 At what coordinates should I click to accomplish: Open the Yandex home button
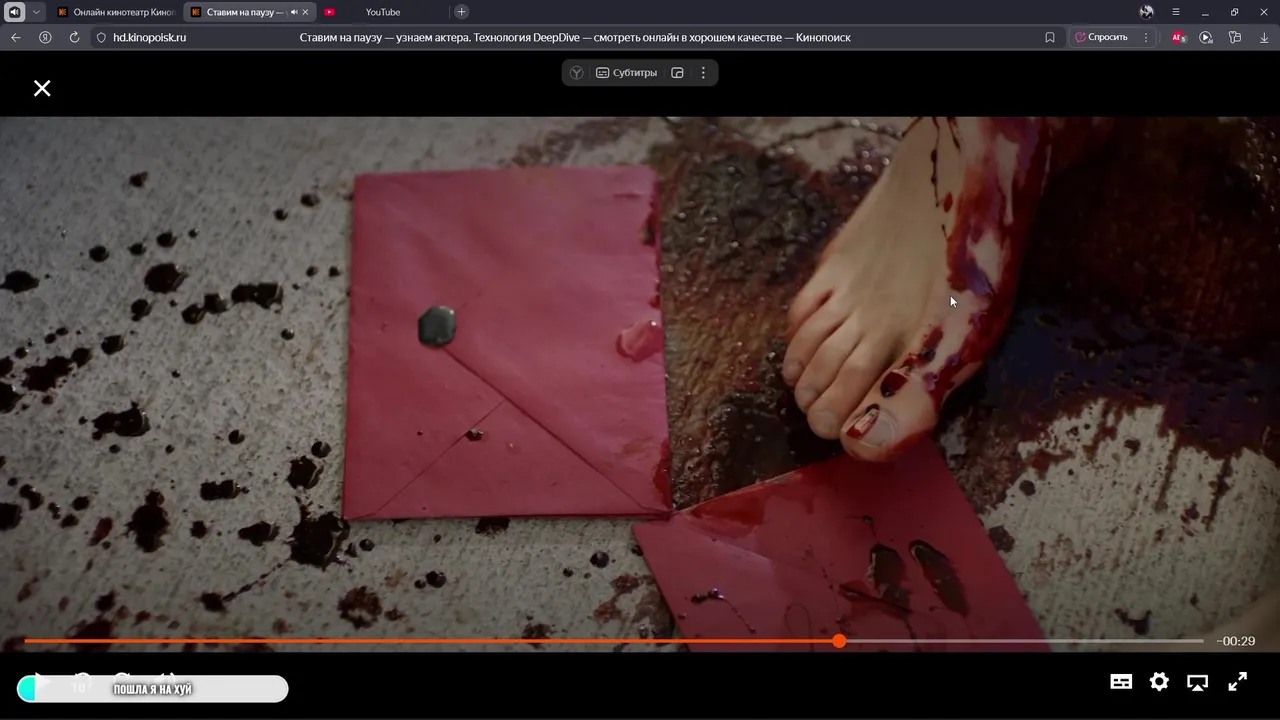click(45, 37)
